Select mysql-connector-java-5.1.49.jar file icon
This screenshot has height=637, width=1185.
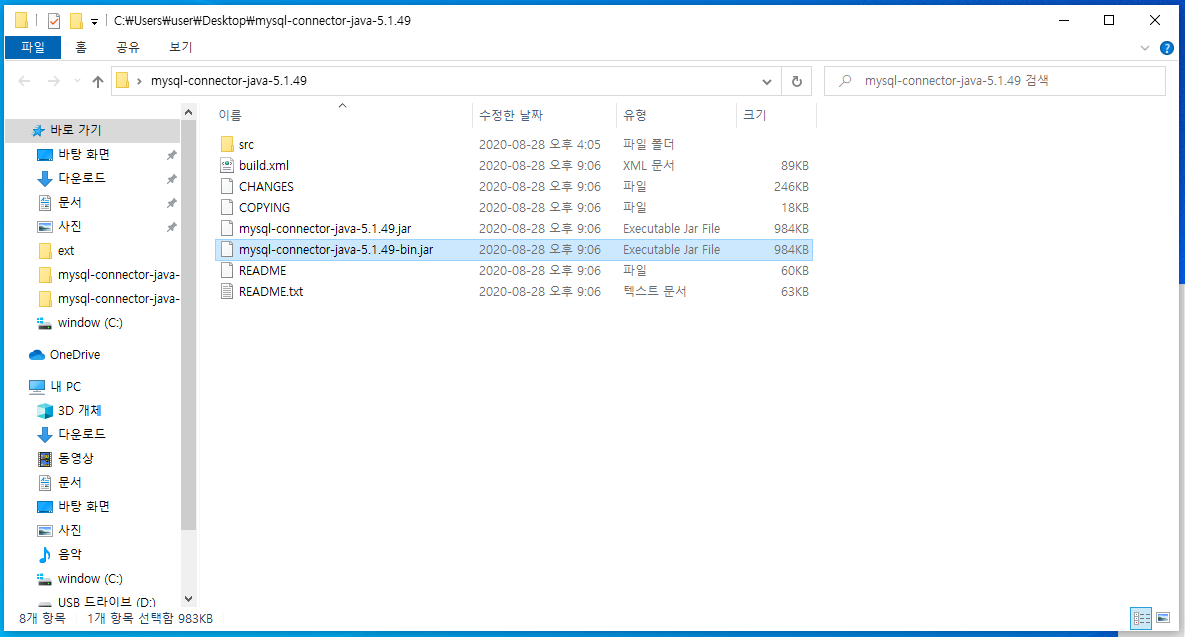coord(227,228)
